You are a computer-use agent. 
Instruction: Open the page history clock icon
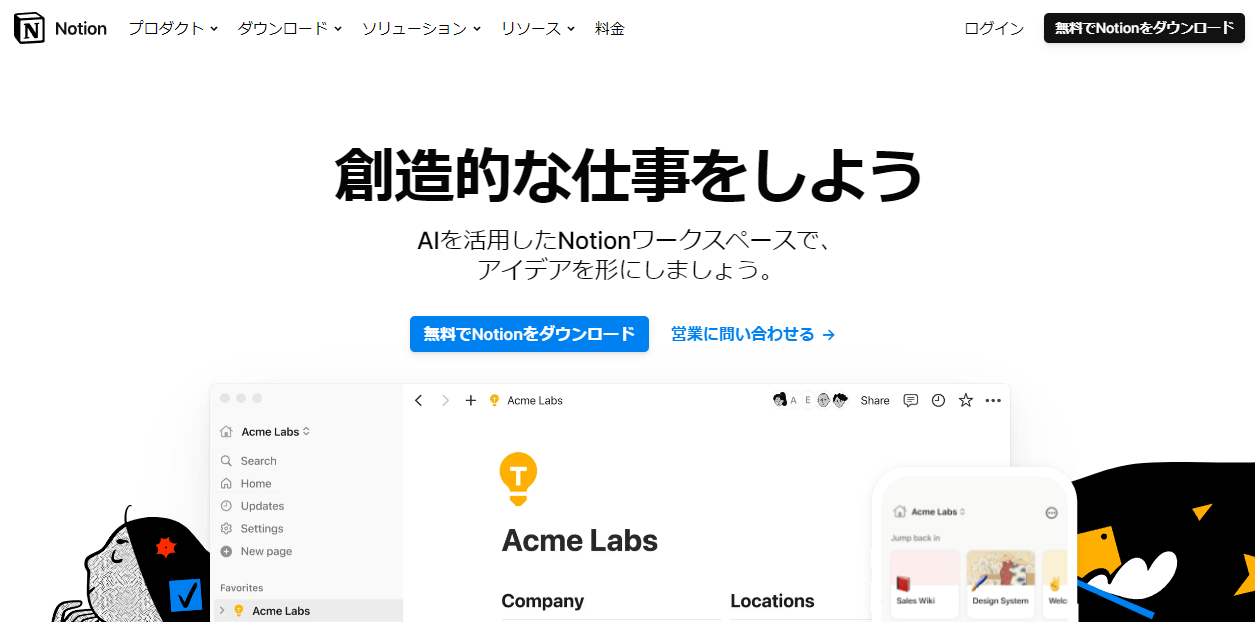point(938,400)
